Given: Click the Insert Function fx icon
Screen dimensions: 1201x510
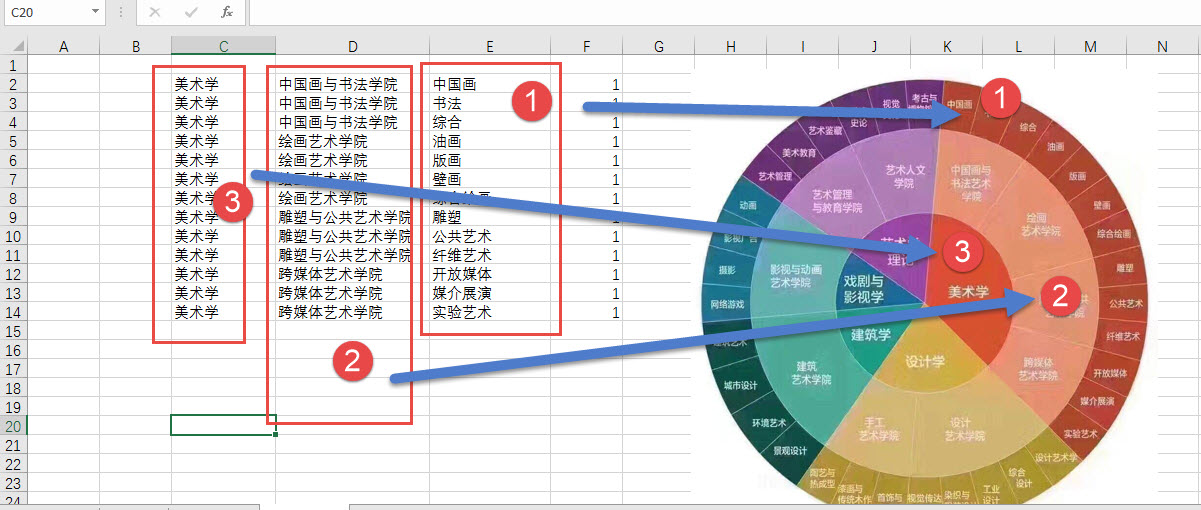Looking at the screenshot, I should (227, 12).
